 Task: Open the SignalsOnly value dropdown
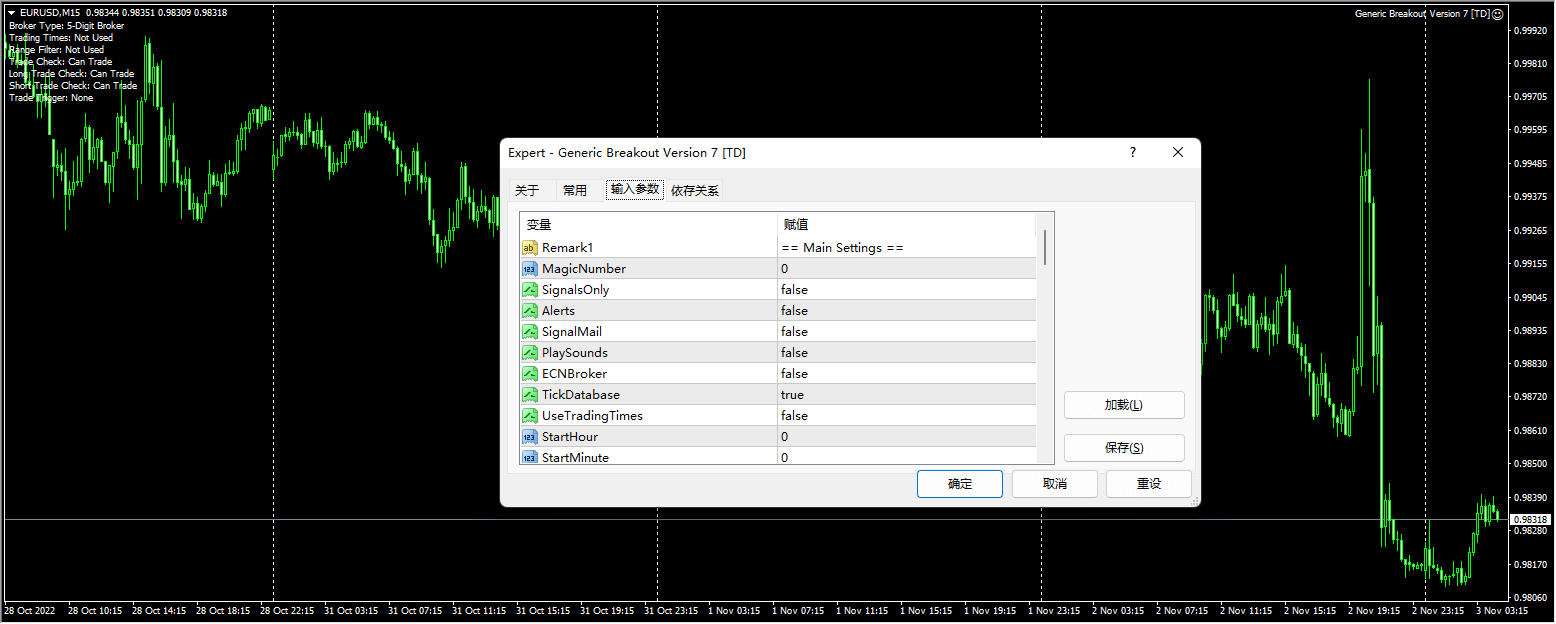pos(905,290)
